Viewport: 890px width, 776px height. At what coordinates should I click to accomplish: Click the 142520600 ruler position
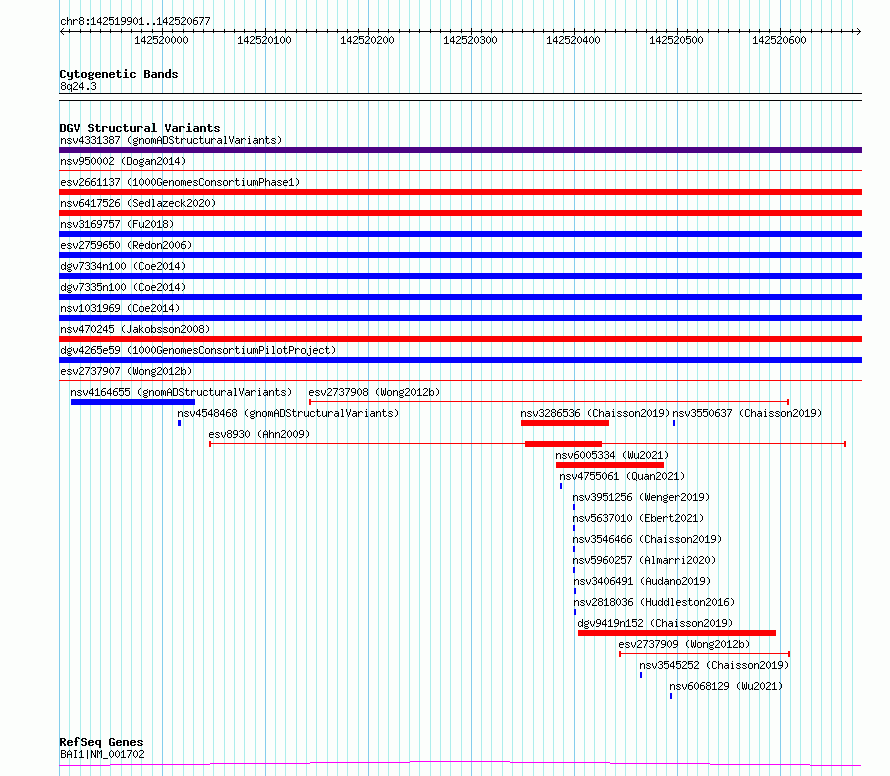pos(779,40)
